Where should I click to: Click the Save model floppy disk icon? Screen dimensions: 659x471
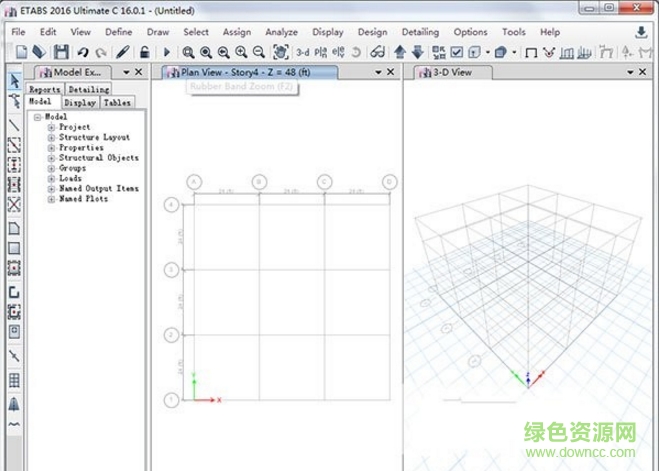tap(61, 51)
